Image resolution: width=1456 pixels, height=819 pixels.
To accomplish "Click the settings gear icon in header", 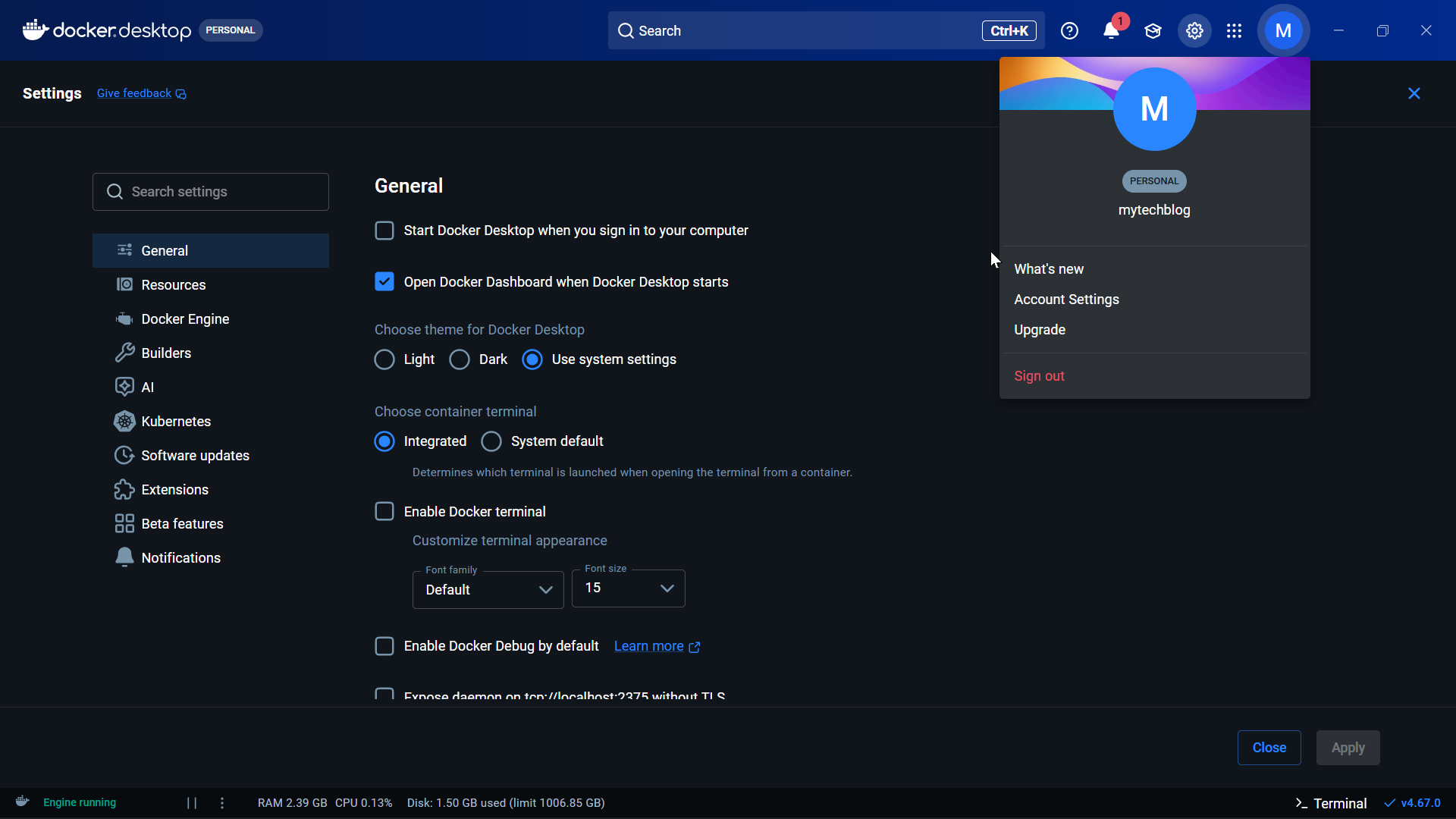I will pyautogui.click(x=1194, y=31).
